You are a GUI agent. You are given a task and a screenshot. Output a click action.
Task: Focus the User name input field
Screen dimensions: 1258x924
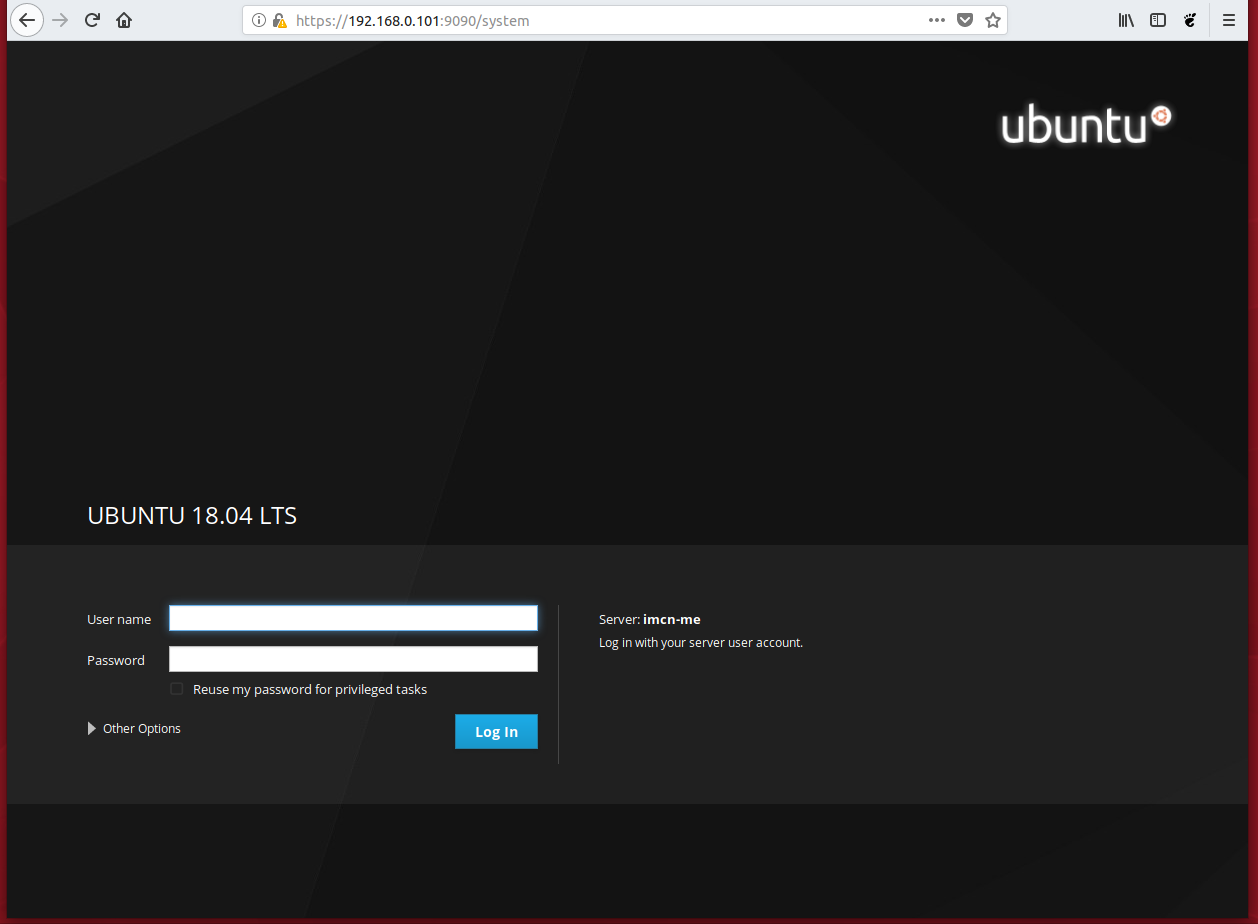(x=353, y=619)
